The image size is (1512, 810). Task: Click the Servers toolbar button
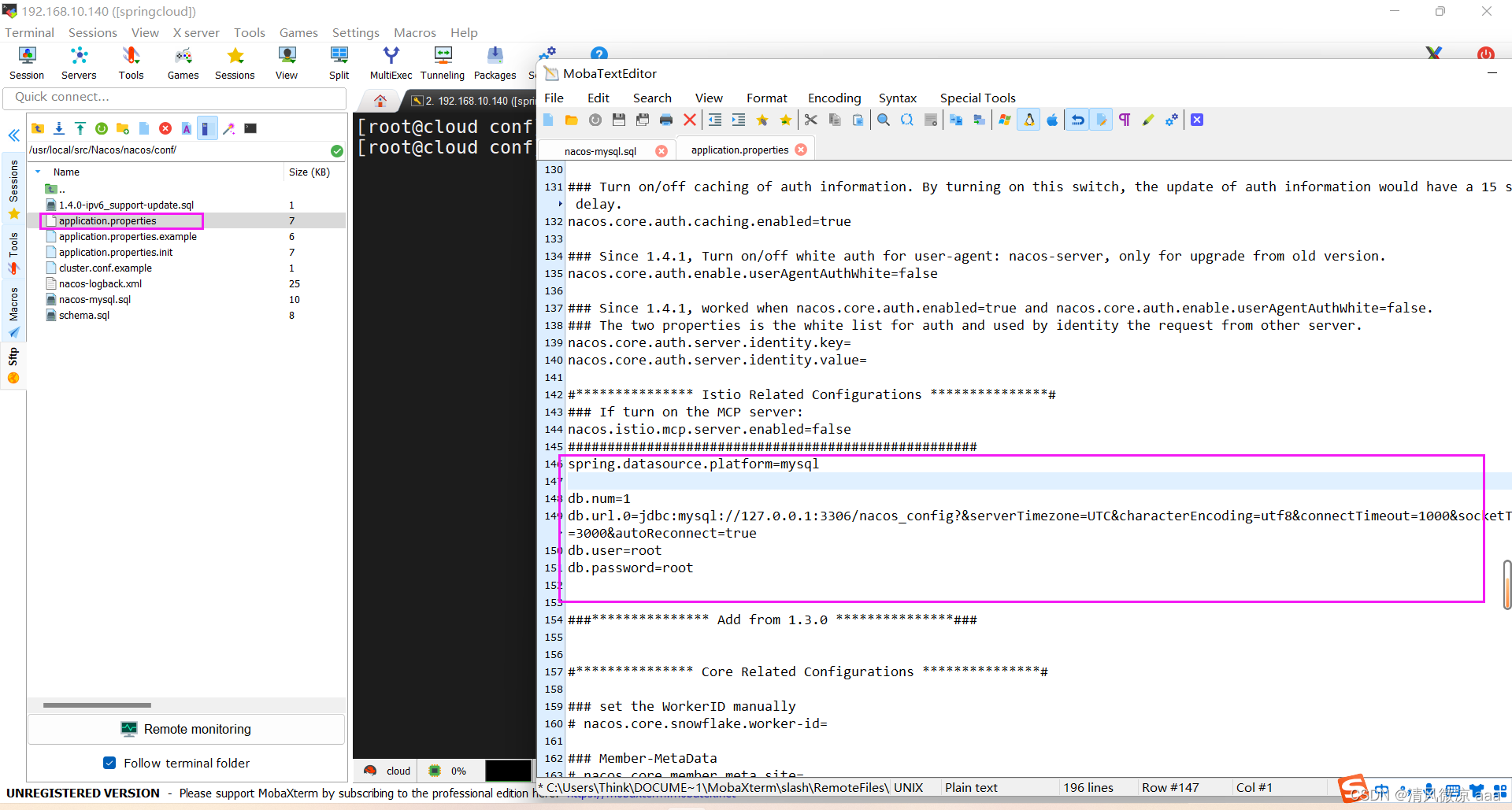(x=79, y=63)
